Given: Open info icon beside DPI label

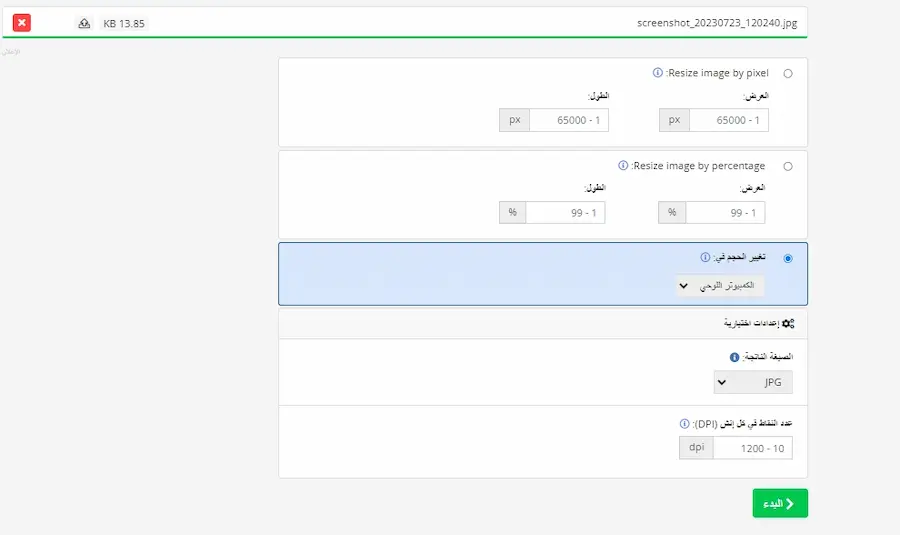Looking at the screenshot, I should 684,424.
